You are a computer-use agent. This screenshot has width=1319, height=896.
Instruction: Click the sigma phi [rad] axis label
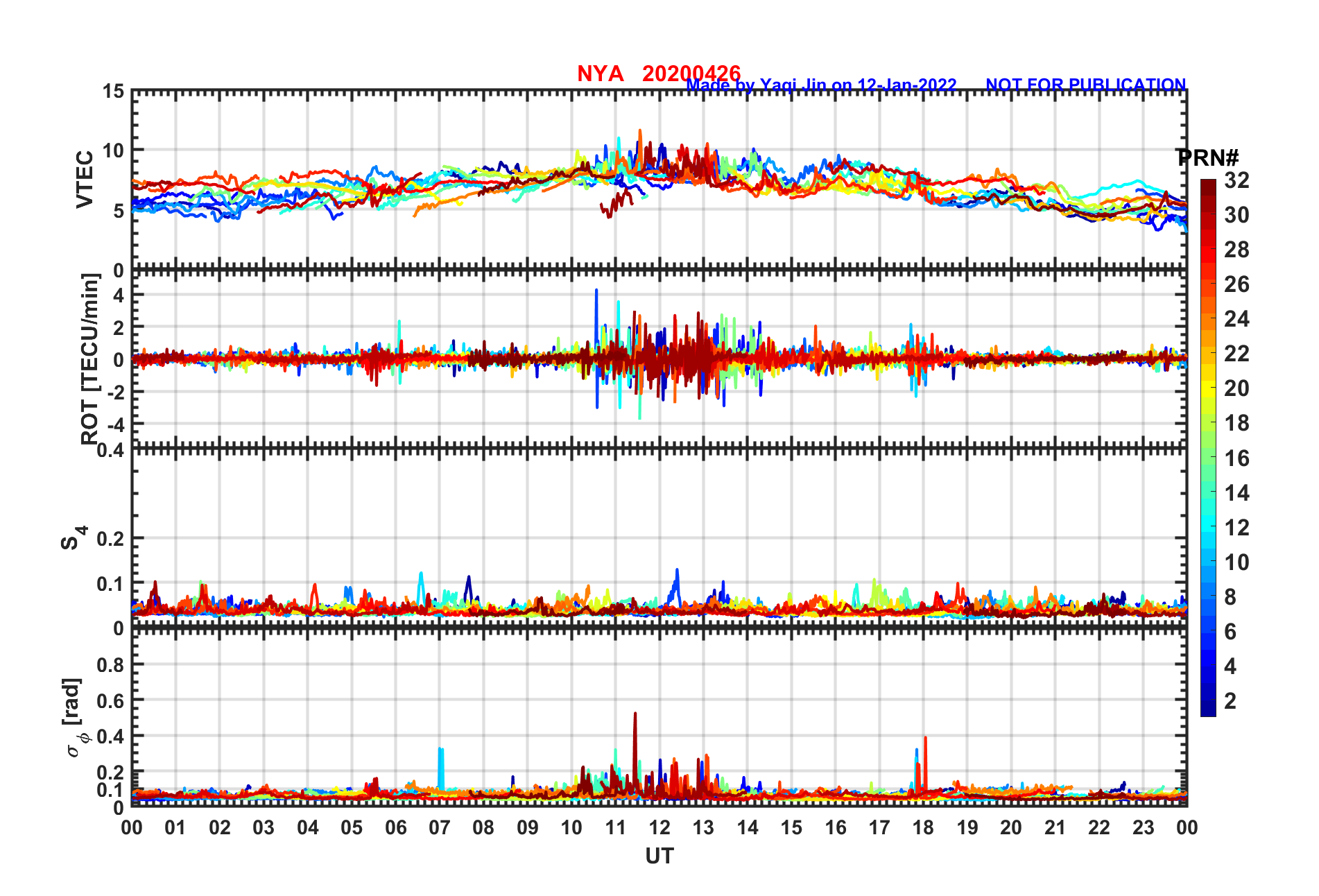click(x=74, y=718)
